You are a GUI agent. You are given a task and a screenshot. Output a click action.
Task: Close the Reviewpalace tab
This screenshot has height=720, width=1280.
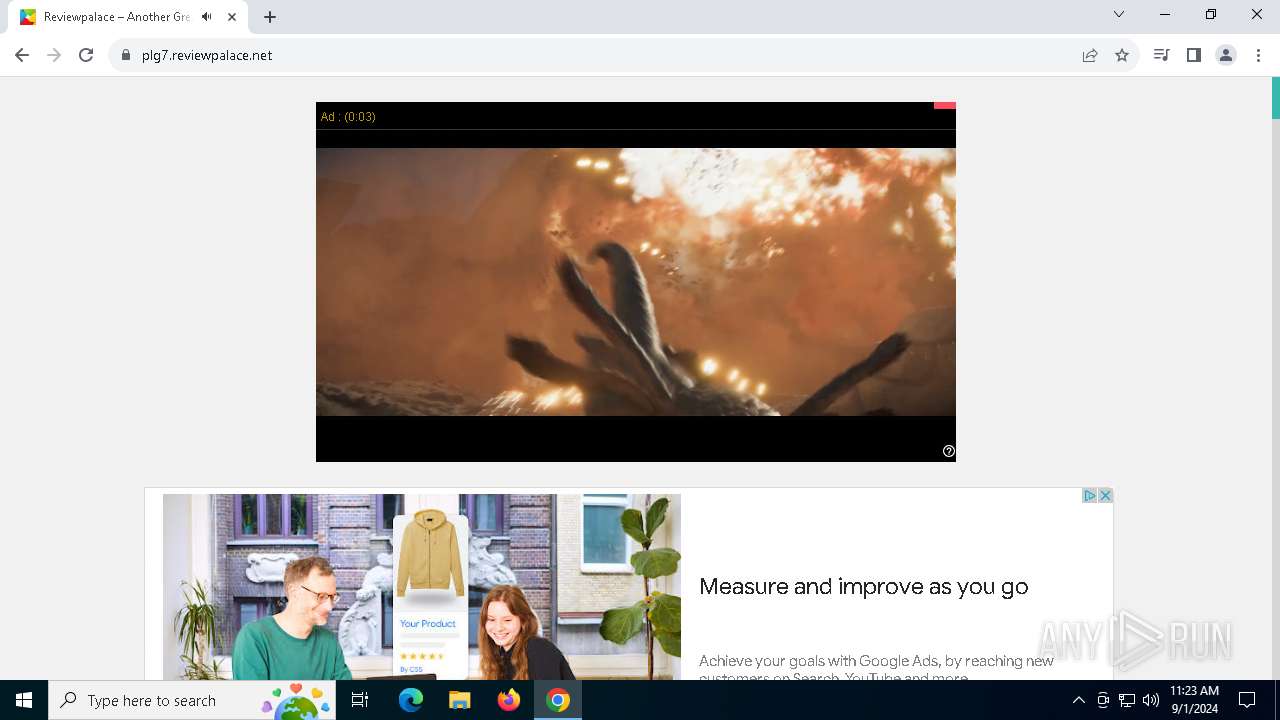[232, 17]
